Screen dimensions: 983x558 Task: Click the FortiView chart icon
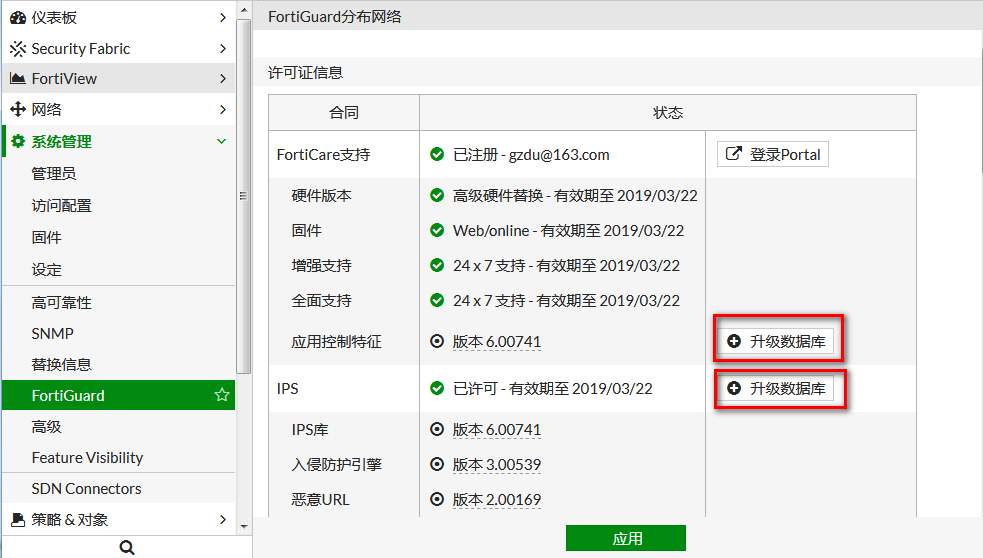18,78
